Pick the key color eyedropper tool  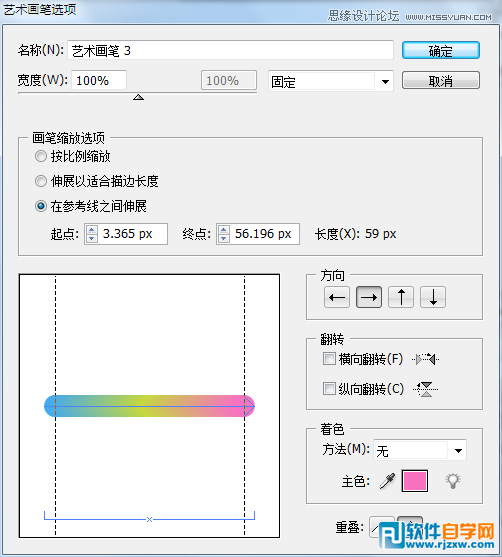click(387, 481)
